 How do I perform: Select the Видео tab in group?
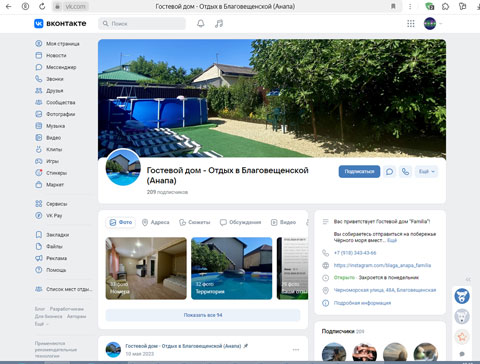point(283,222)
